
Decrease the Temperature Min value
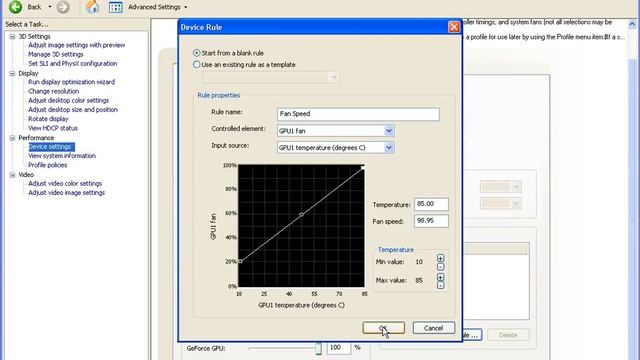point(440,267)
